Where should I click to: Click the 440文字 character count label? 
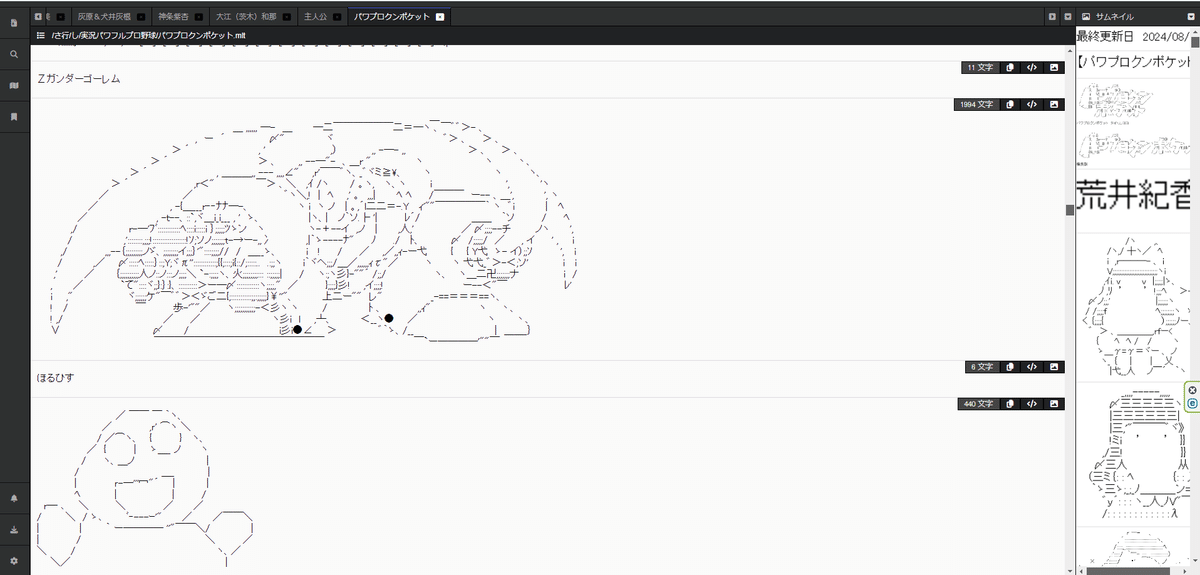tap(978, 404)
